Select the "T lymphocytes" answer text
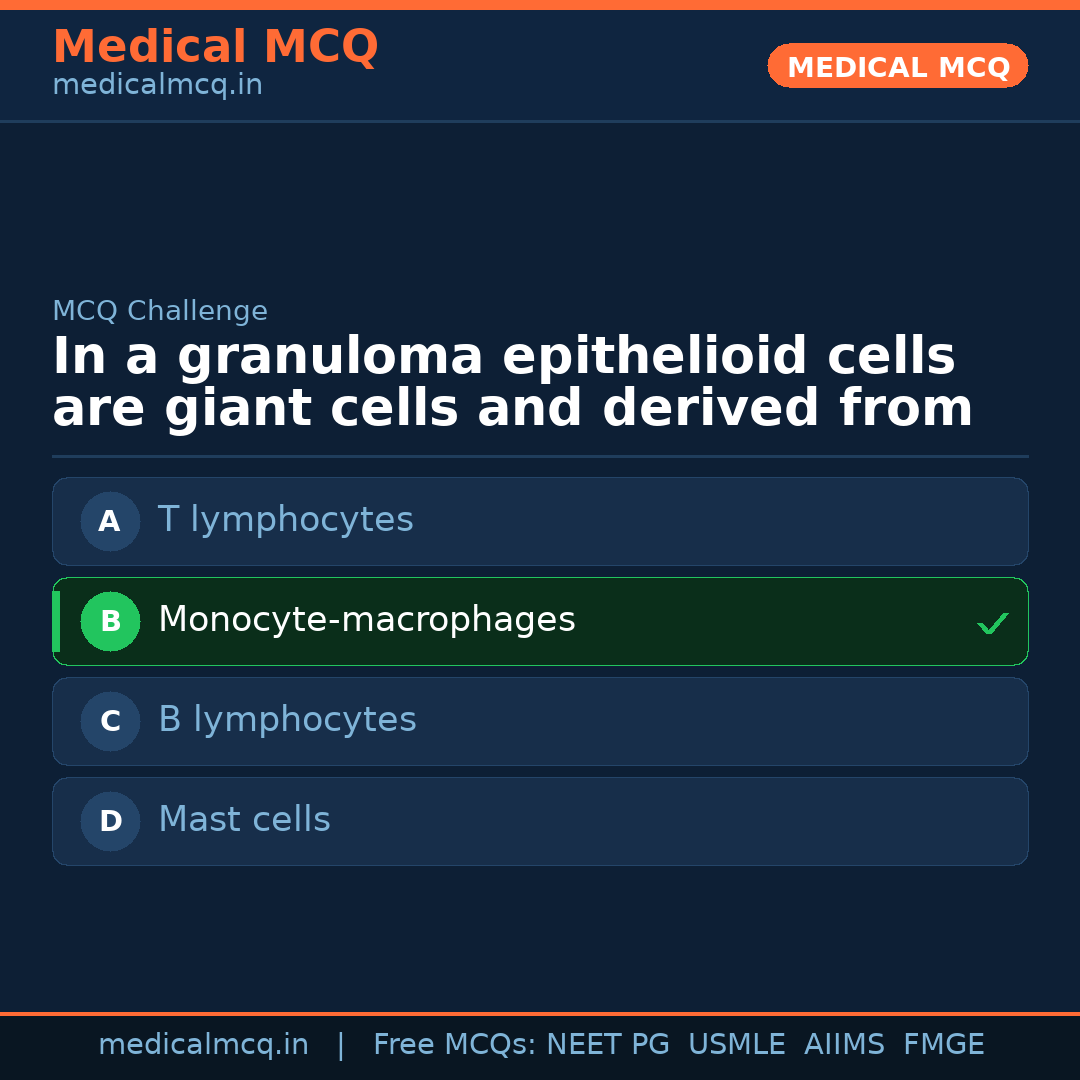 (x=285, y=520)
